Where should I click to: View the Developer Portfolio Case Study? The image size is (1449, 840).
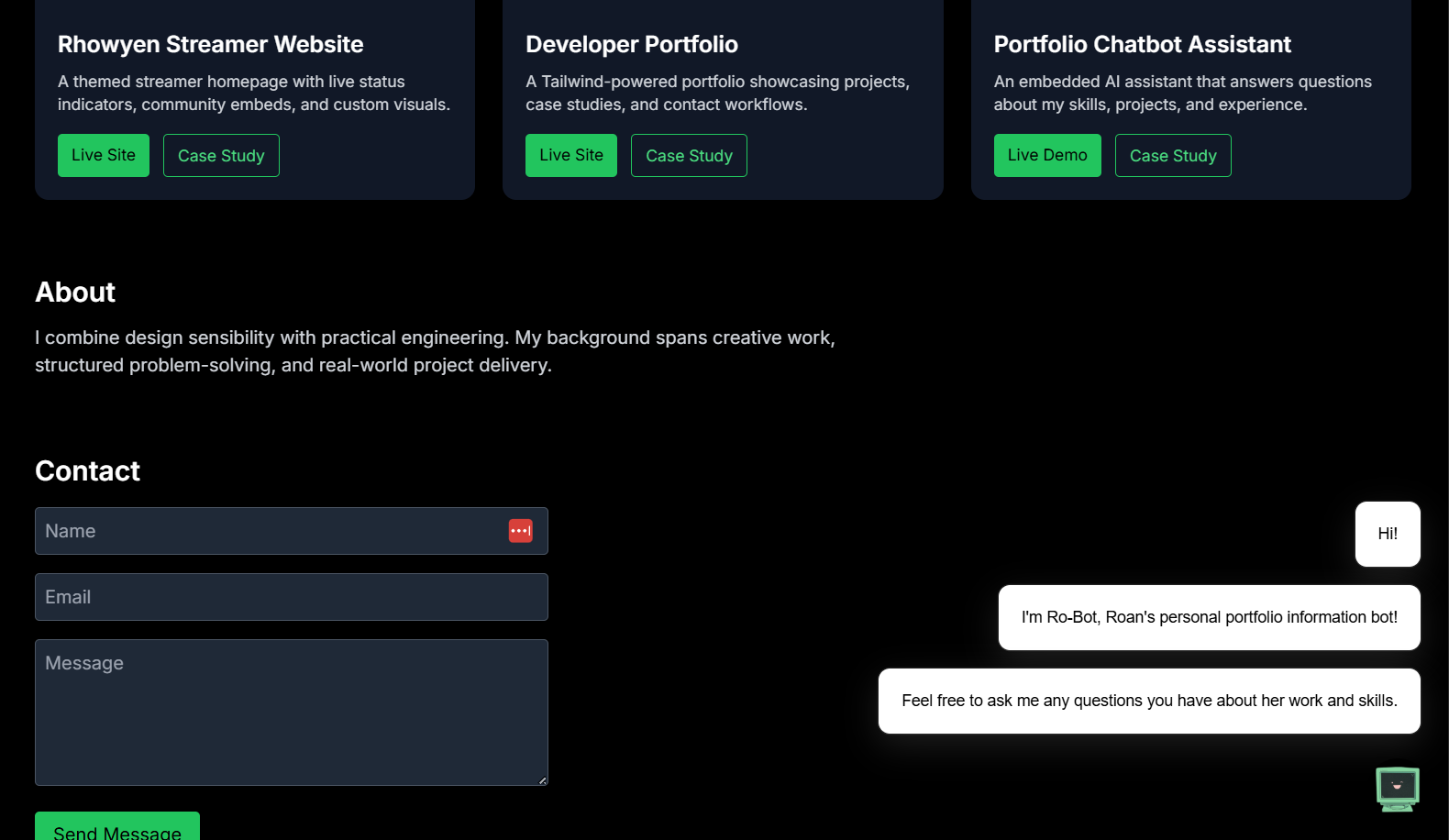coord(689,155)
